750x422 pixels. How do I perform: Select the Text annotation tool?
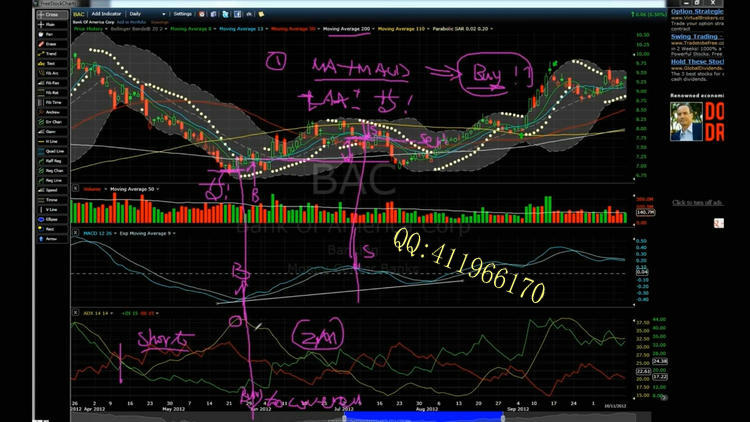click(52, 64)
